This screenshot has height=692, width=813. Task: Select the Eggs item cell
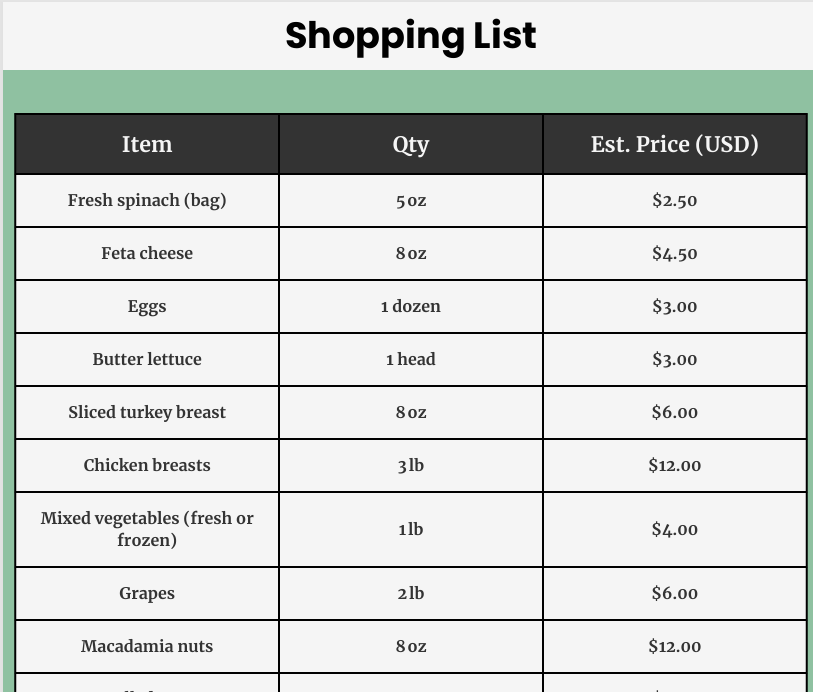coord(147,306)
